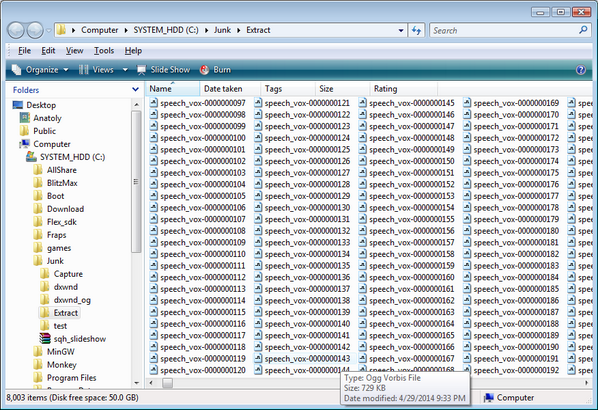Collapse the Folders pane chevron
Image resolution: width=598 pixels, height=410 pixels.
pyautogui.click(x=135, y=90)
